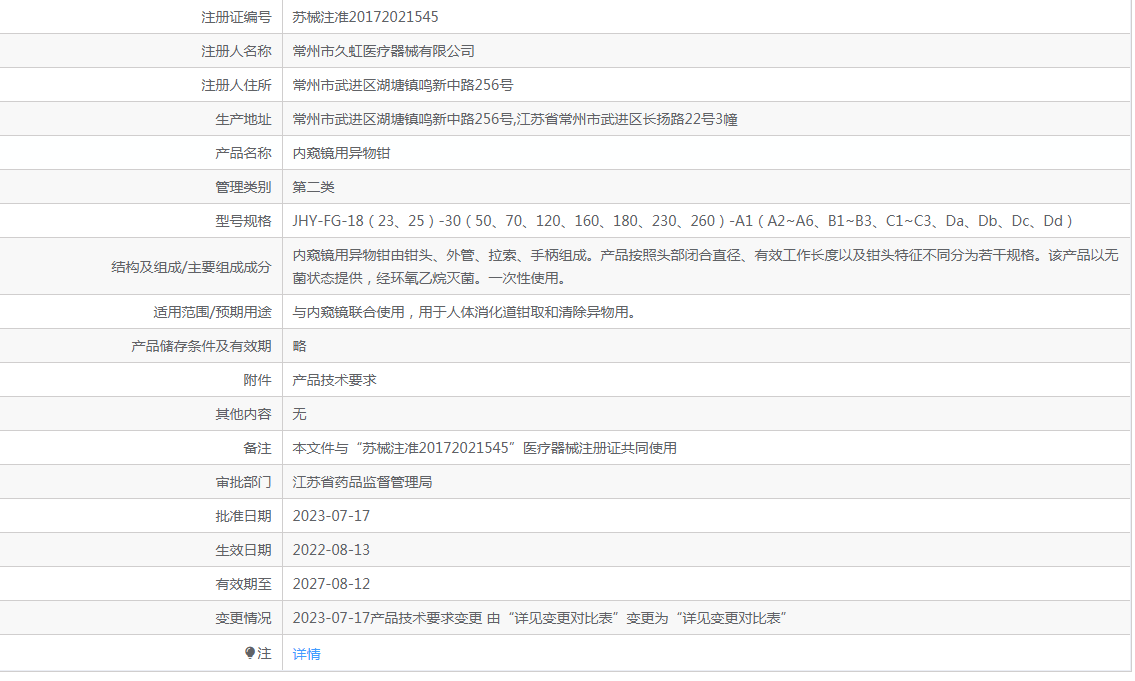Click registrant address 常州市武进区湖塘镇鸣新中路256号

[x=402, y=85]
